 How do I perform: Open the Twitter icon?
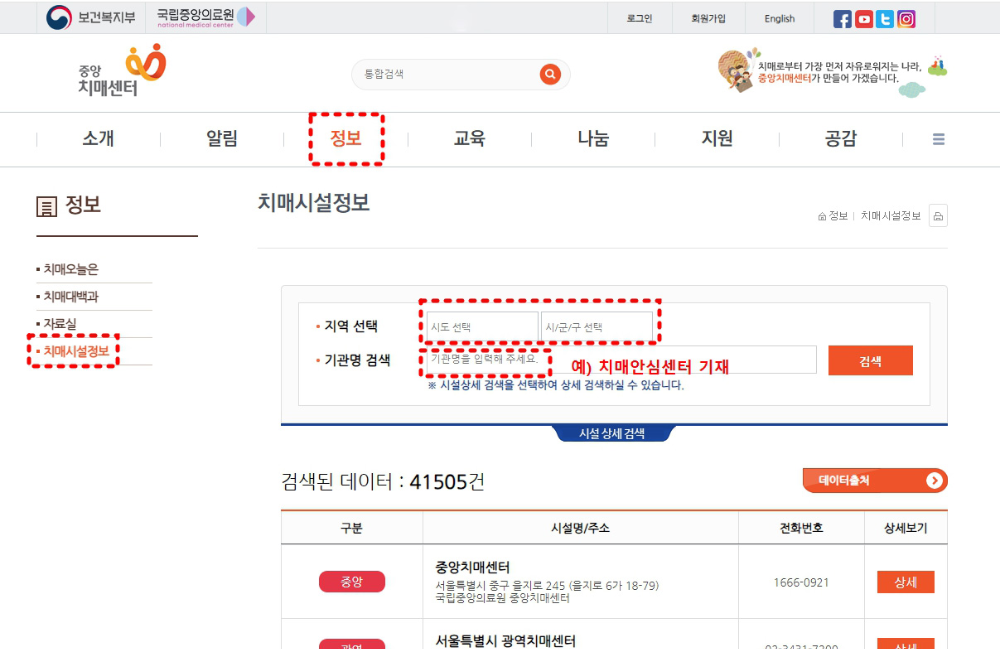click(x=884, y=17)
